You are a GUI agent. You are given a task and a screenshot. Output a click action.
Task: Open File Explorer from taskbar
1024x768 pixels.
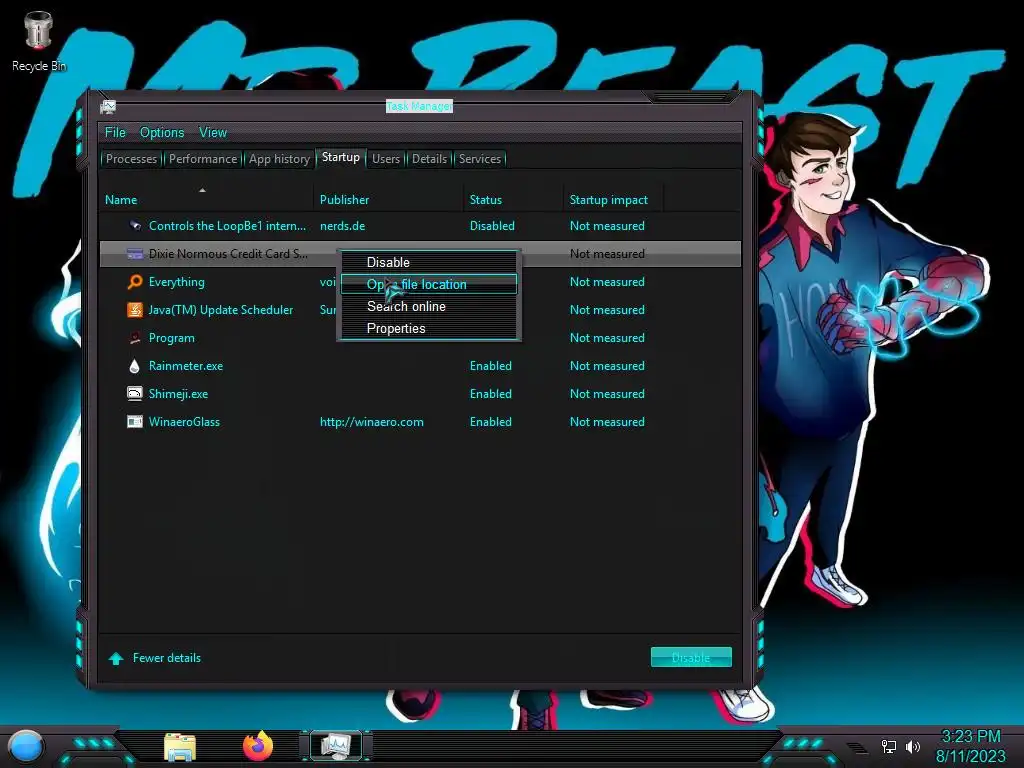point(180,747)
